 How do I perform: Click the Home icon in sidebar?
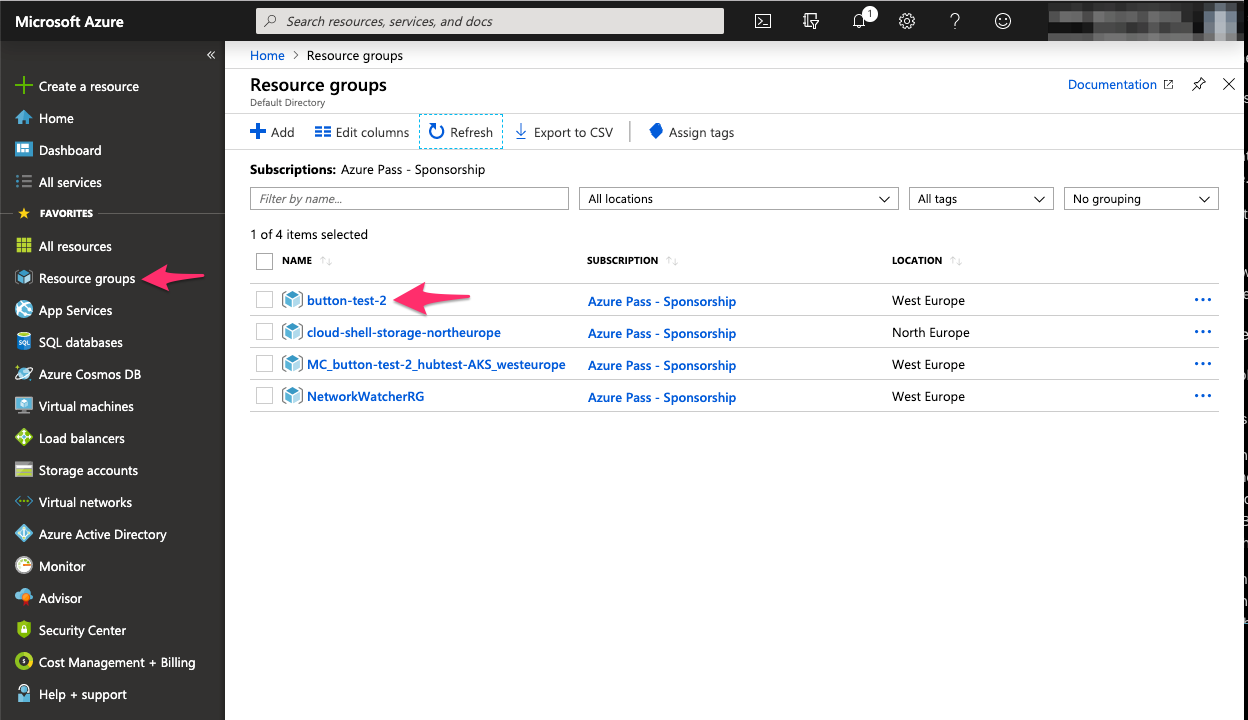pos(24,118)
